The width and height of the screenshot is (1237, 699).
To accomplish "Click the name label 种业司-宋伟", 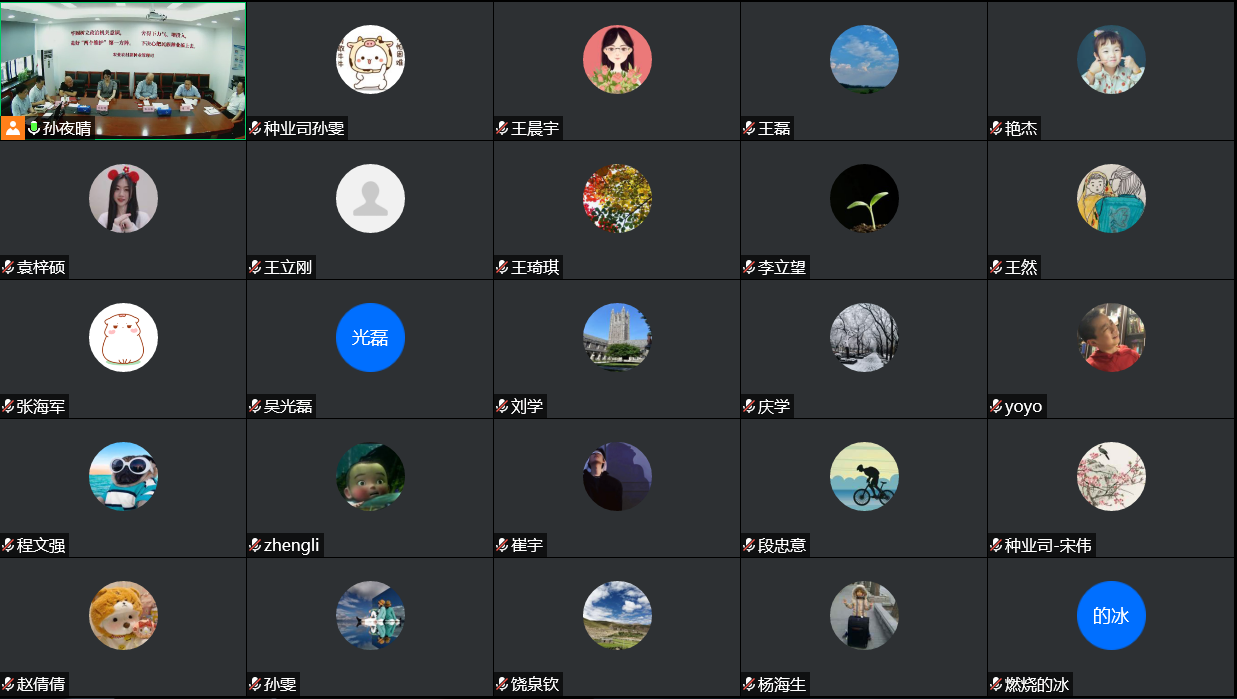I will (x=1048, y=545).
